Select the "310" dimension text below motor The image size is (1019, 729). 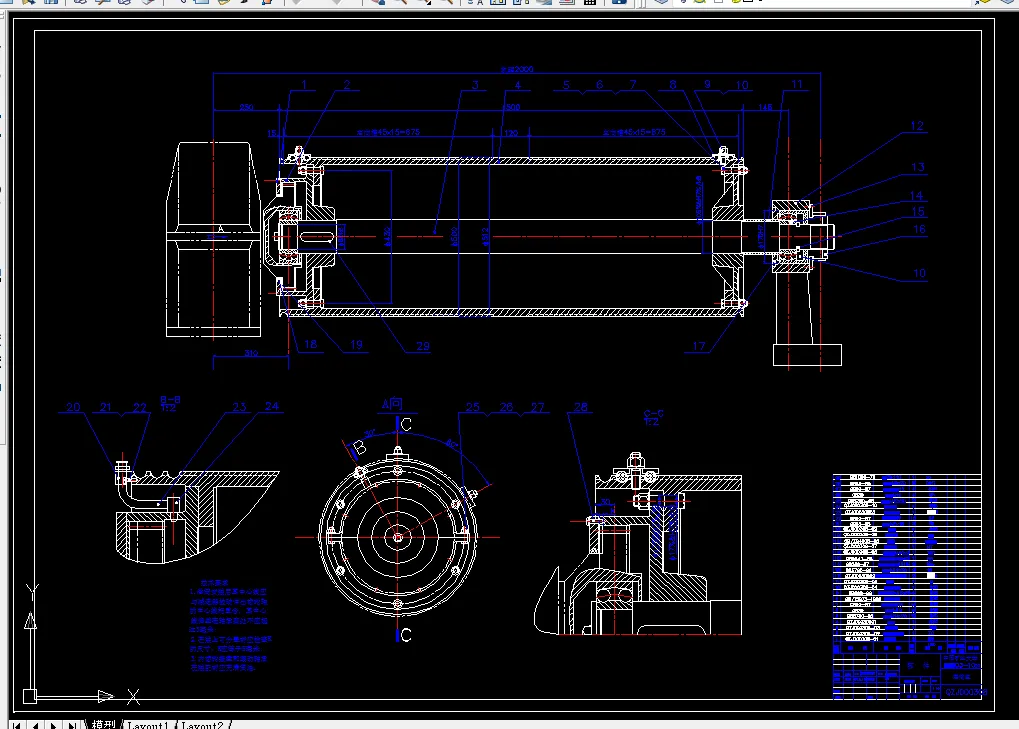(x=251, y=353)
